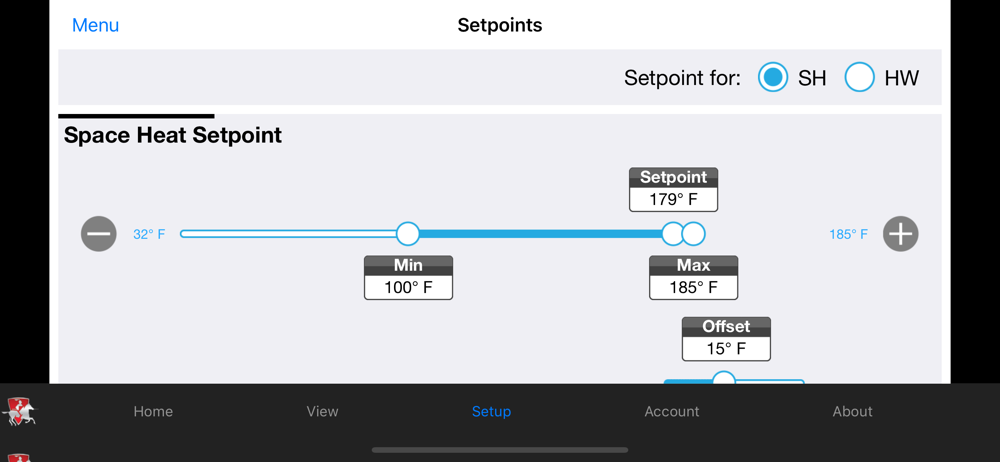Viewport: 1000px width, 462px height.
Task: Click the Setpoint slider handle
Action: point(672,234)
